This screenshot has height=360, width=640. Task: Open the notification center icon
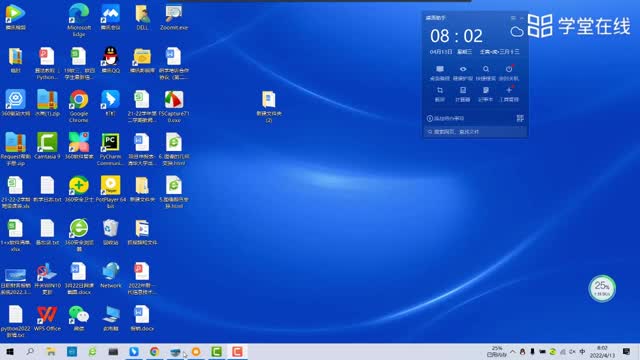point(626,351)
